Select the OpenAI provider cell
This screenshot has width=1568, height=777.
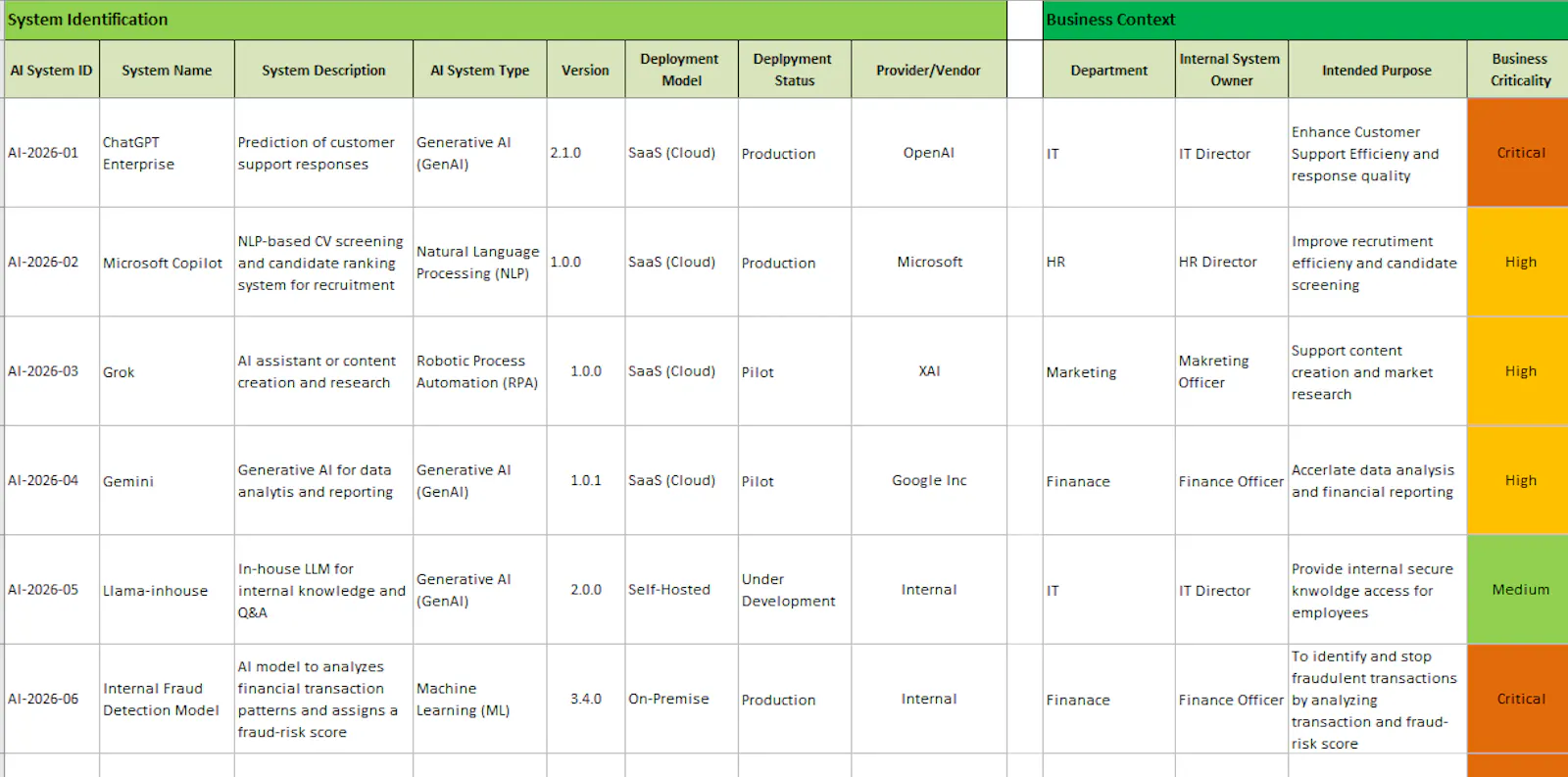click(929, 153)
